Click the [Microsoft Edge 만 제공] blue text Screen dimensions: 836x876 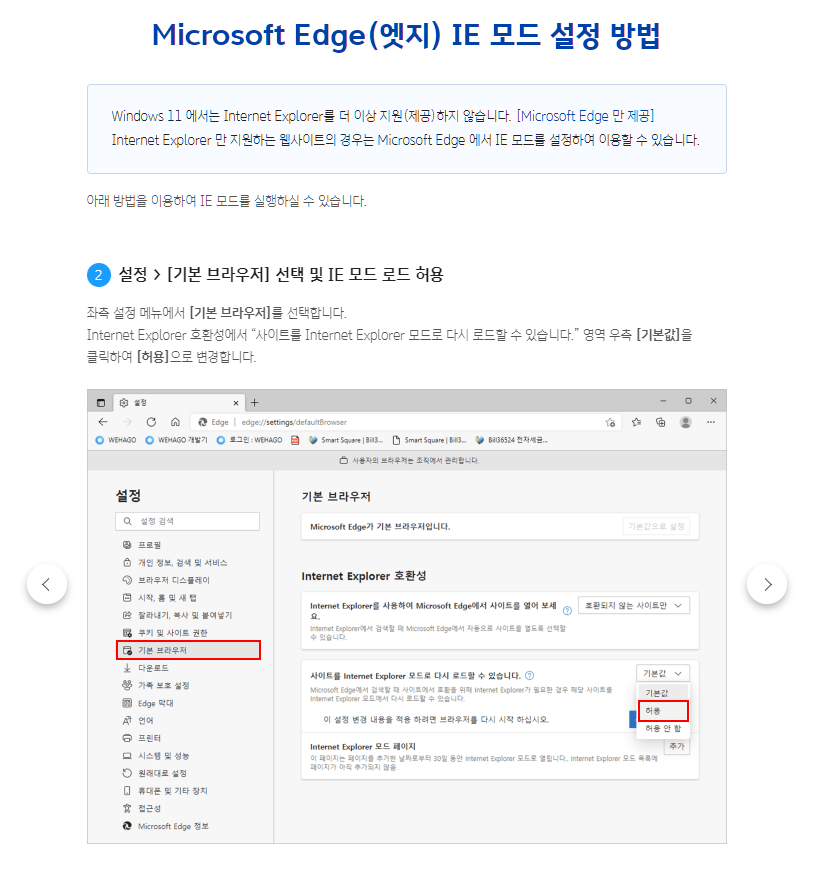[586, 116]
